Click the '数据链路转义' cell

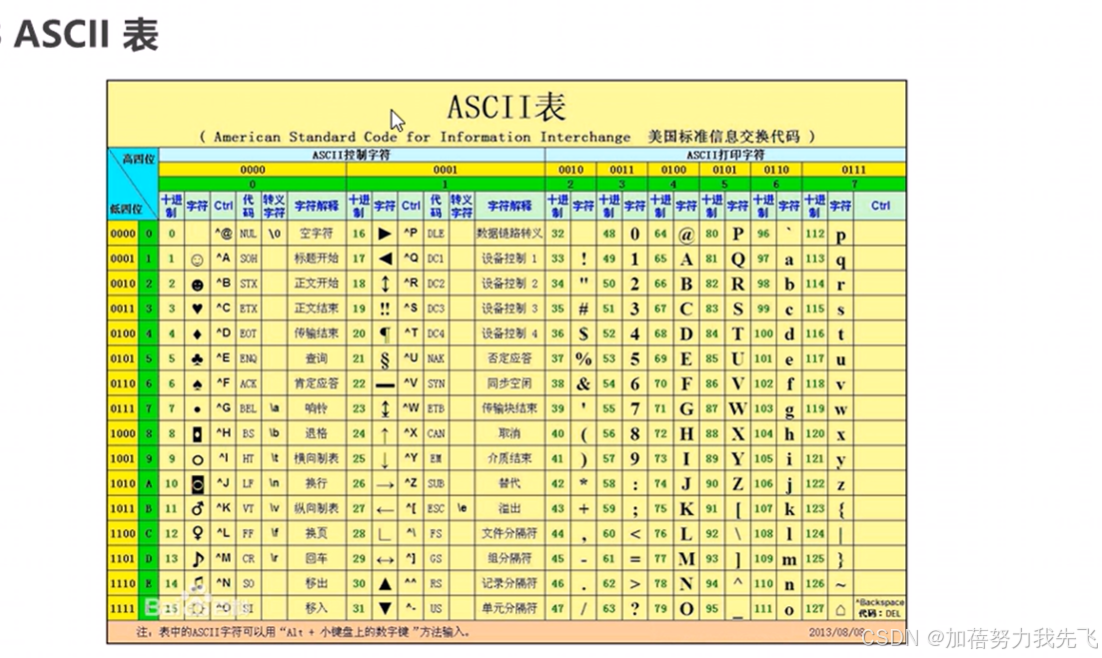click(510, 233)
